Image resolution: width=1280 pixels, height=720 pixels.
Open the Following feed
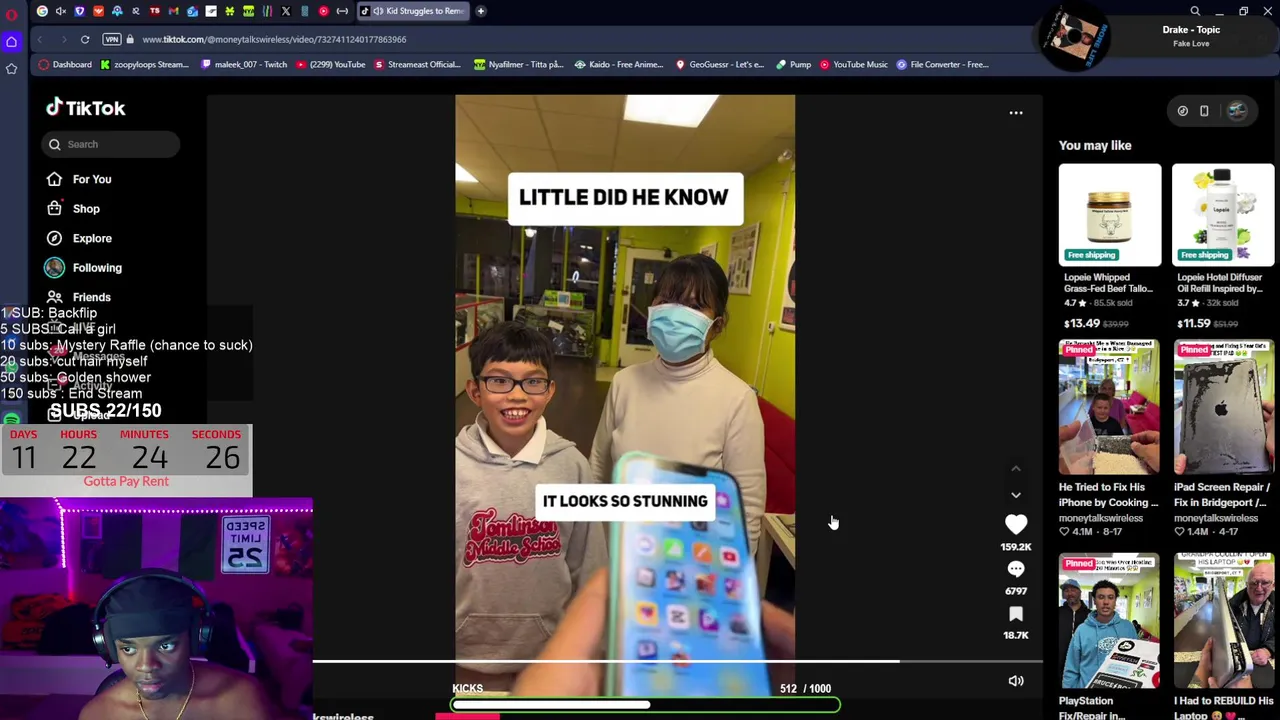[x=83, y=268]
